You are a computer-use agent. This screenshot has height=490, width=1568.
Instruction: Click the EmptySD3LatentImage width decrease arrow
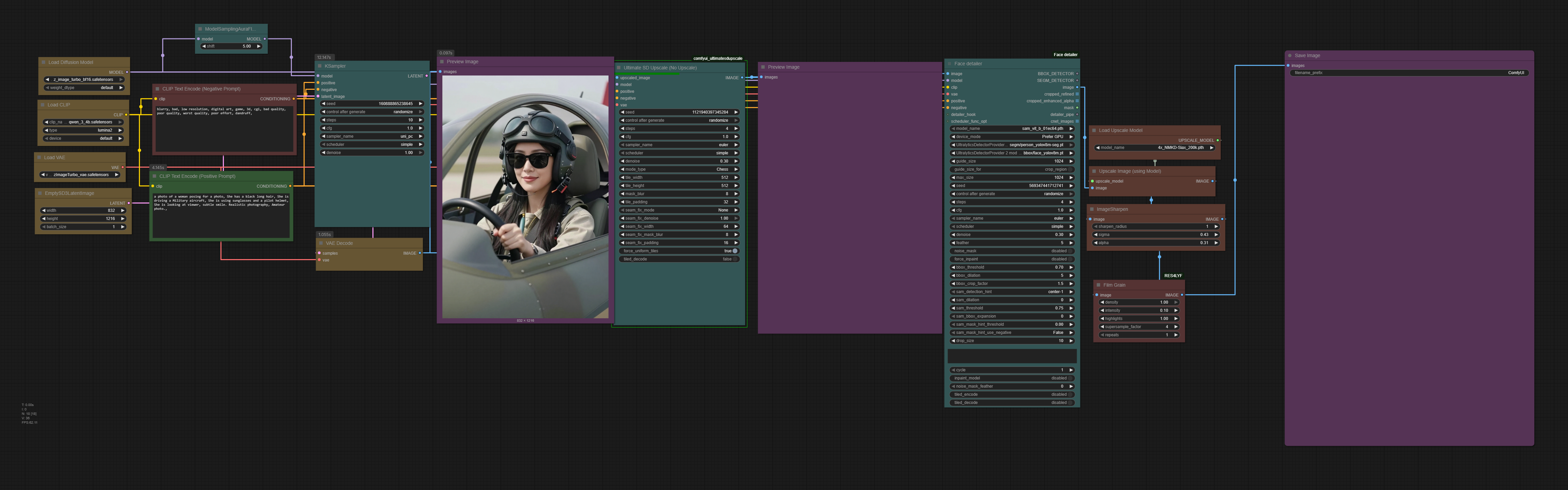(43, 210)
